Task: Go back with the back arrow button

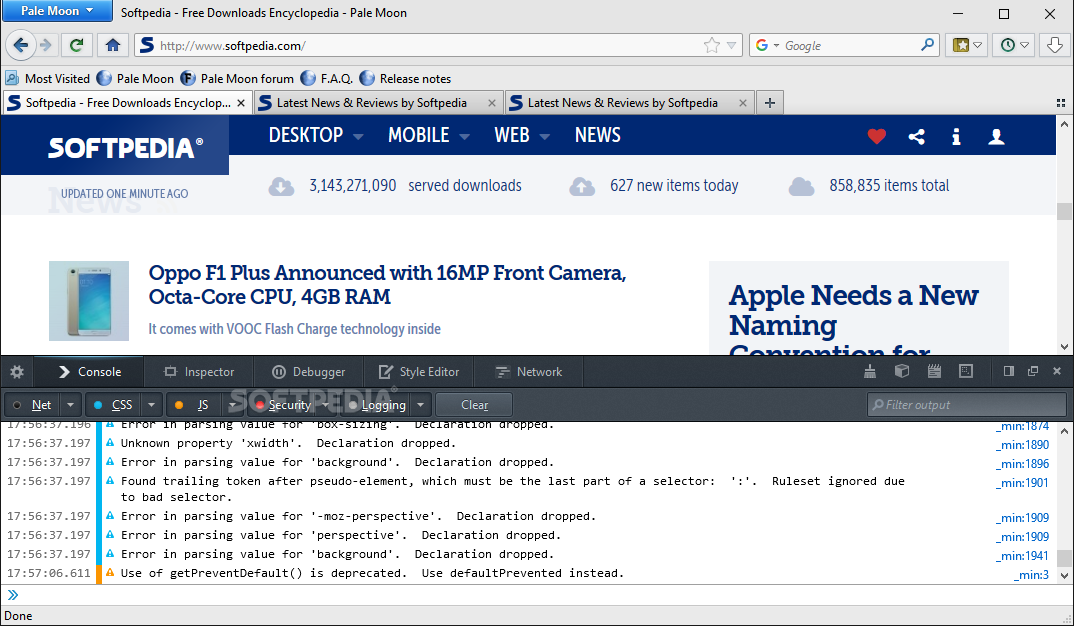Action: pyautogui.click(x=21, y=45)
